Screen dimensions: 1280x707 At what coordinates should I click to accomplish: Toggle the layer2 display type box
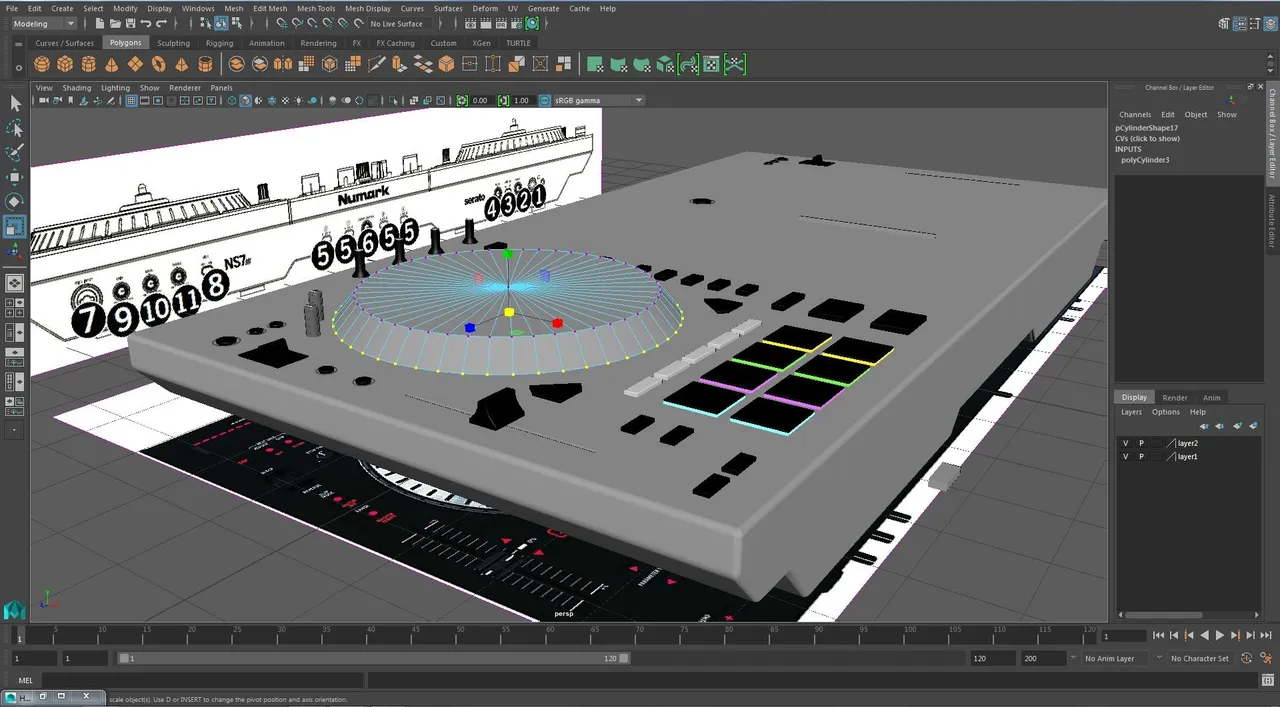[x=1157, y=443]
